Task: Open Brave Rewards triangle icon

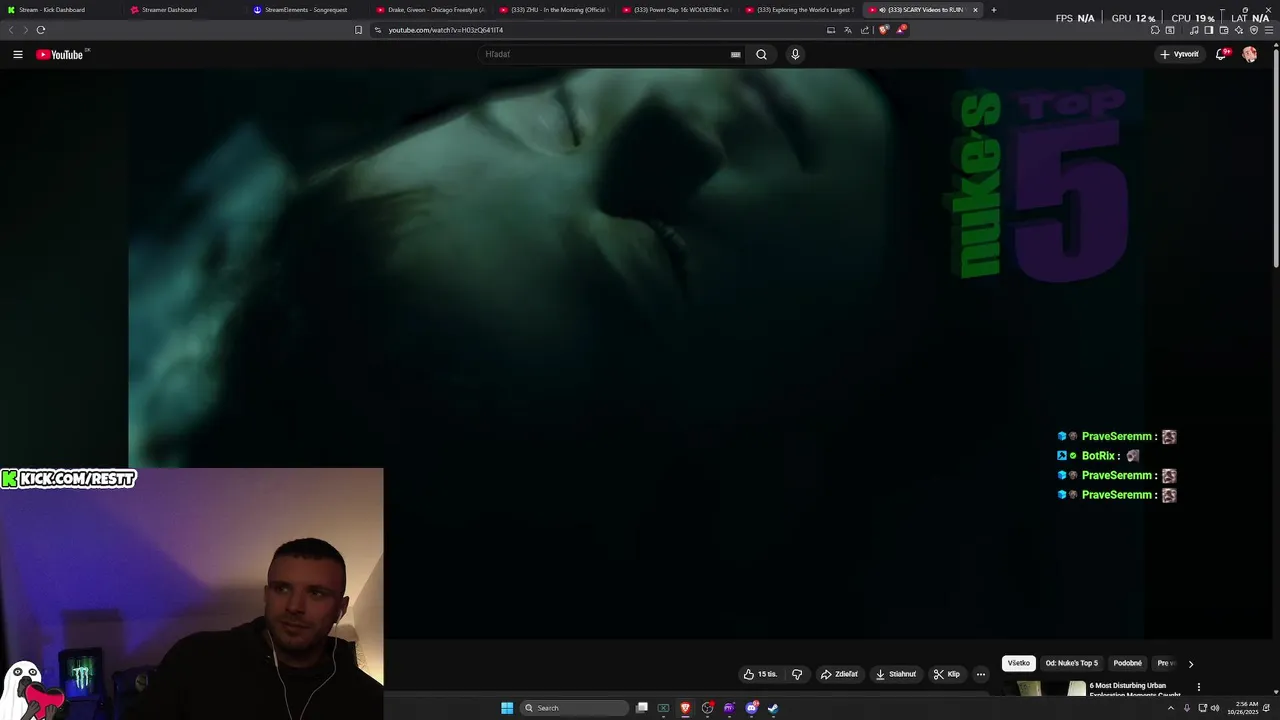Action: [x=900, y=30]
